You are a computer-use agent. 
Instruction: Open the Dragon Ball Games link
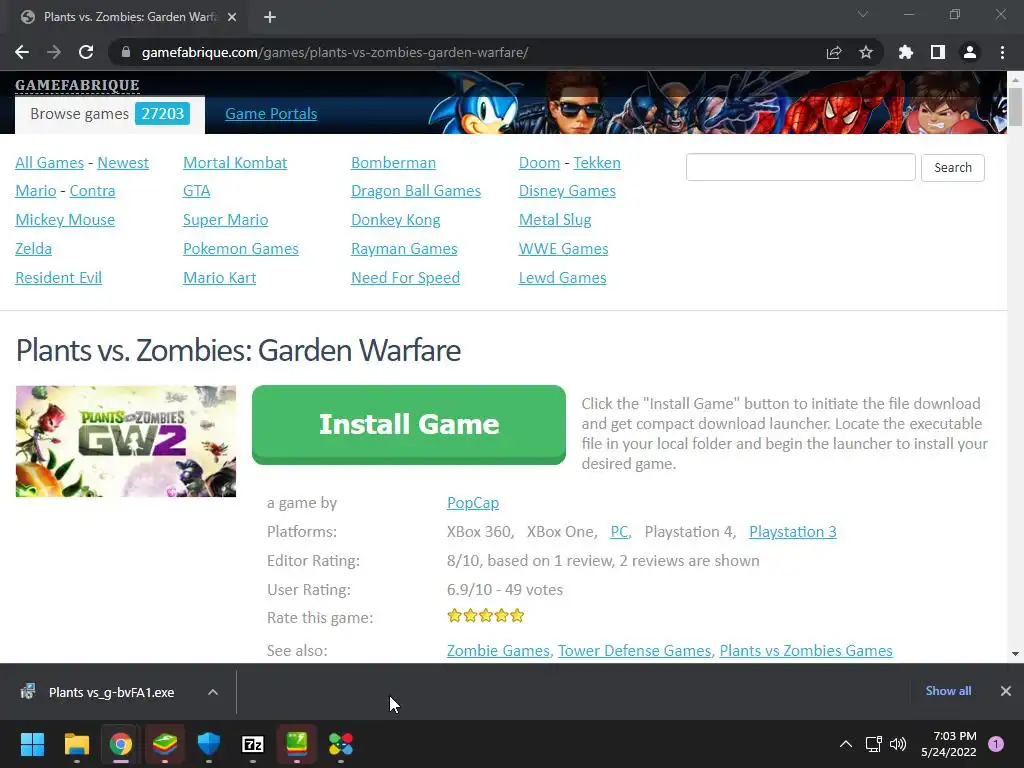[x=416, y=191]
